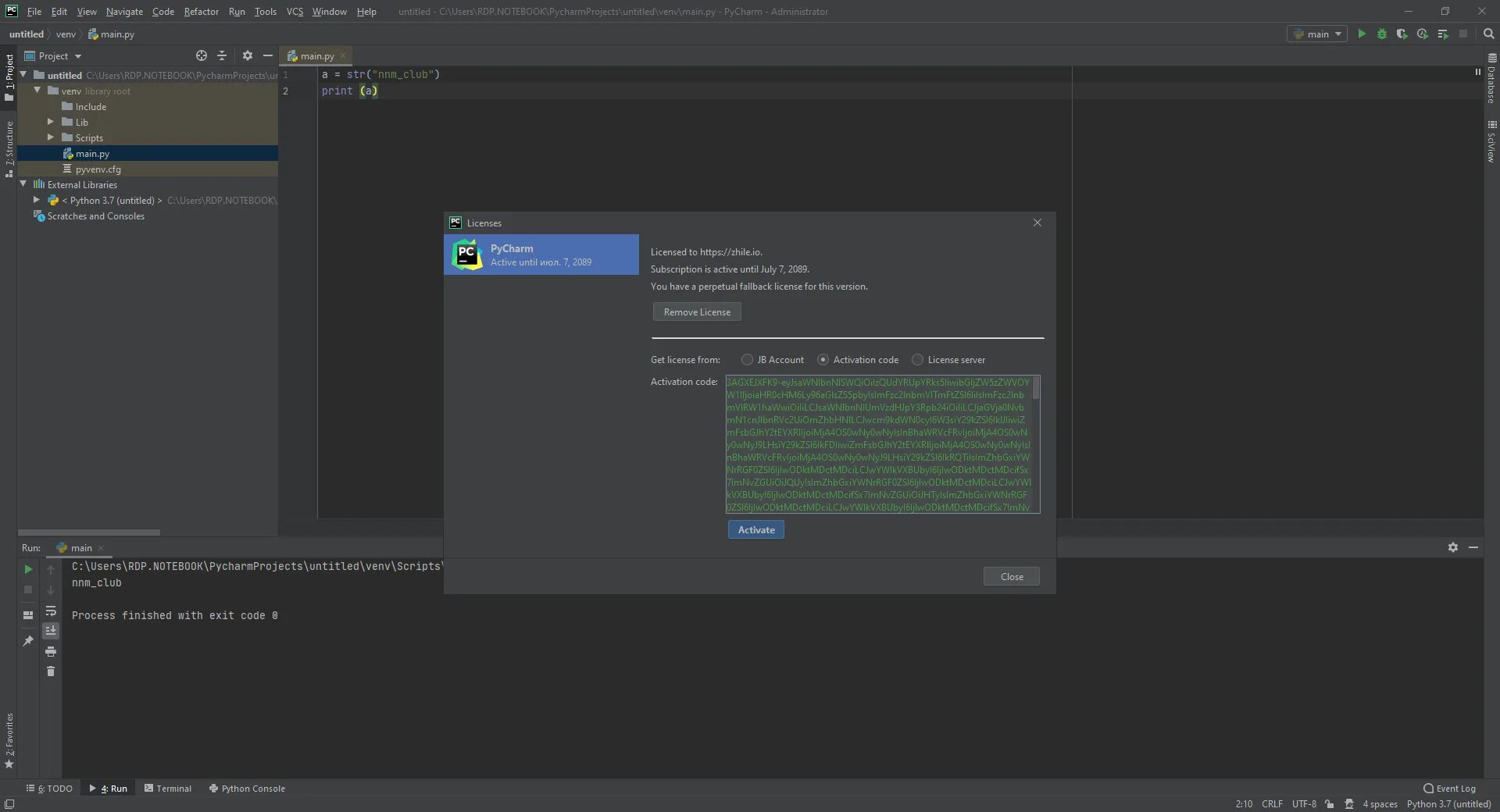The width and height of the screenshot is (1500, 812).
Task: Click Up the stack trace arrow
Action: 51,569
